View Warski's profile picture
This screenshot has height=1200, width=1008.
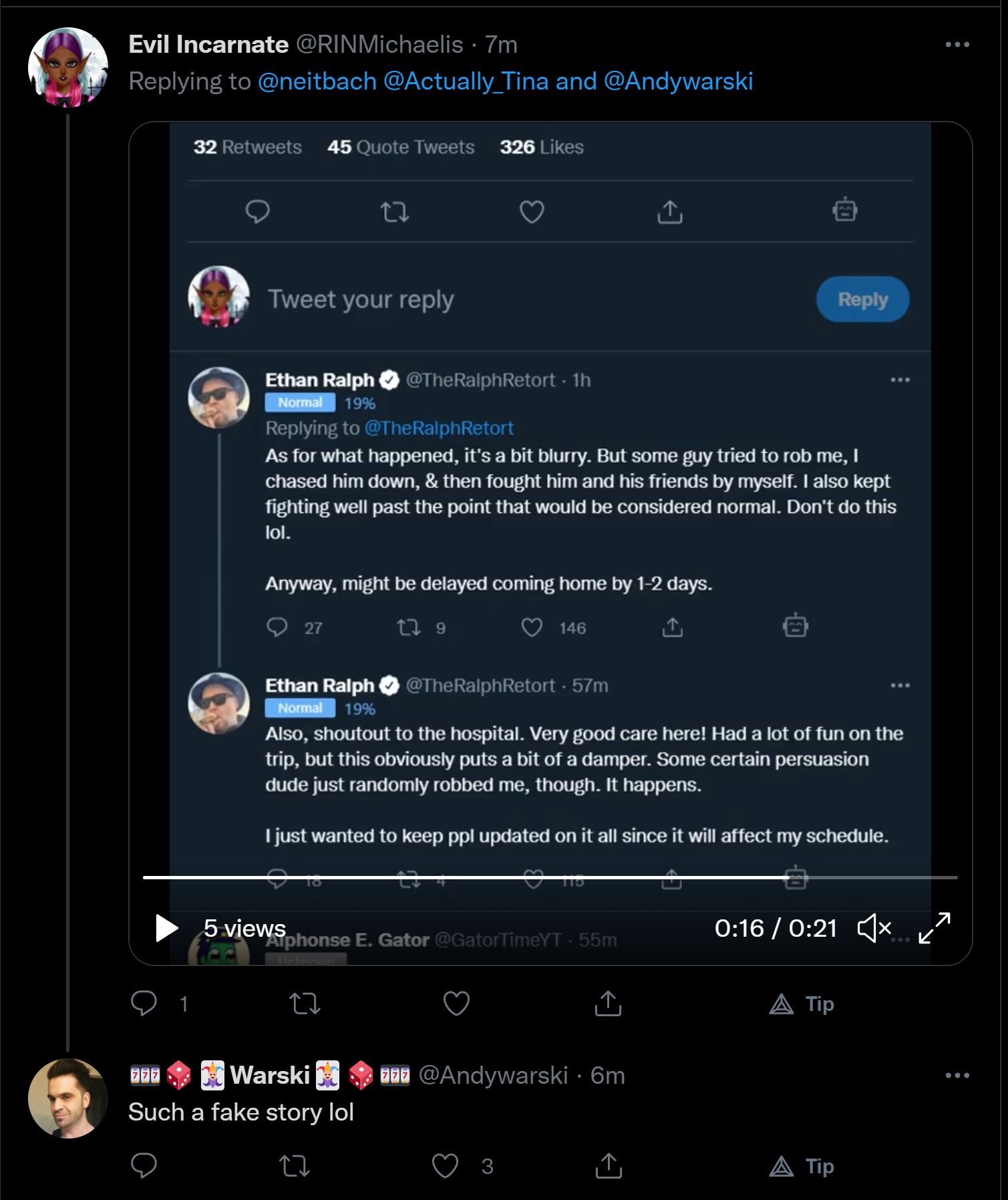pos(68,1098)
